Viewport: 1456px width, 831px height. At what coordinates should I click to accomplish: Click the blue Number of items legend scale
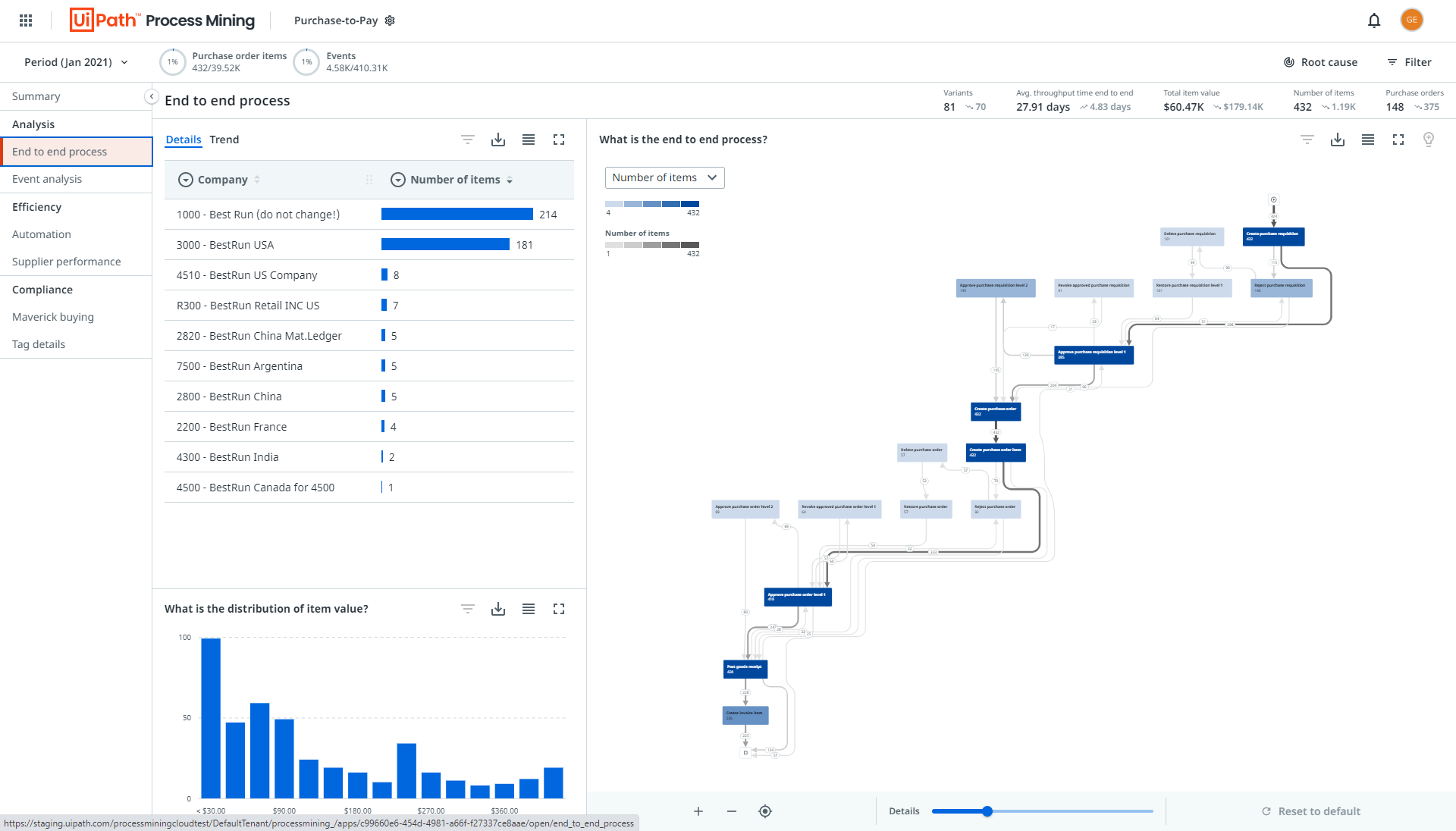(652, 204)
